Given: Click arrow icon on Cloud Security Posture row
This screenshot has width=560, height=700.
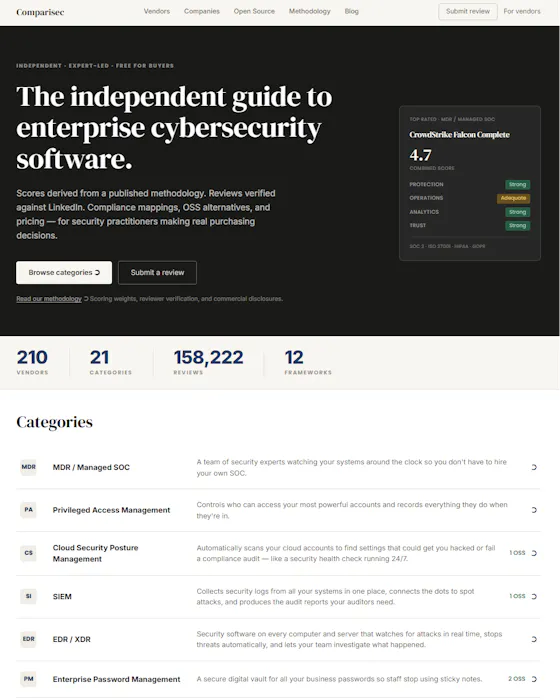Looking at the screenshot, I should click(534, 553).
